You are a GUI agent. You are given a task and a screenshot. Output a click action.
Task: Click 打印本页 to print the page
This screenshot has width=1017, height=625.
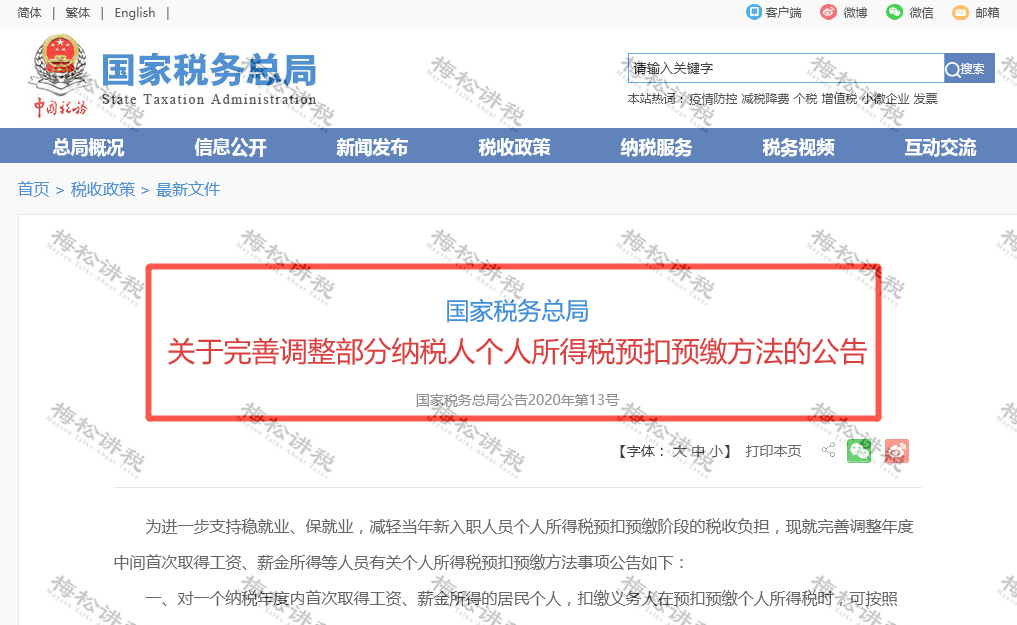click(x=773, y=451)
